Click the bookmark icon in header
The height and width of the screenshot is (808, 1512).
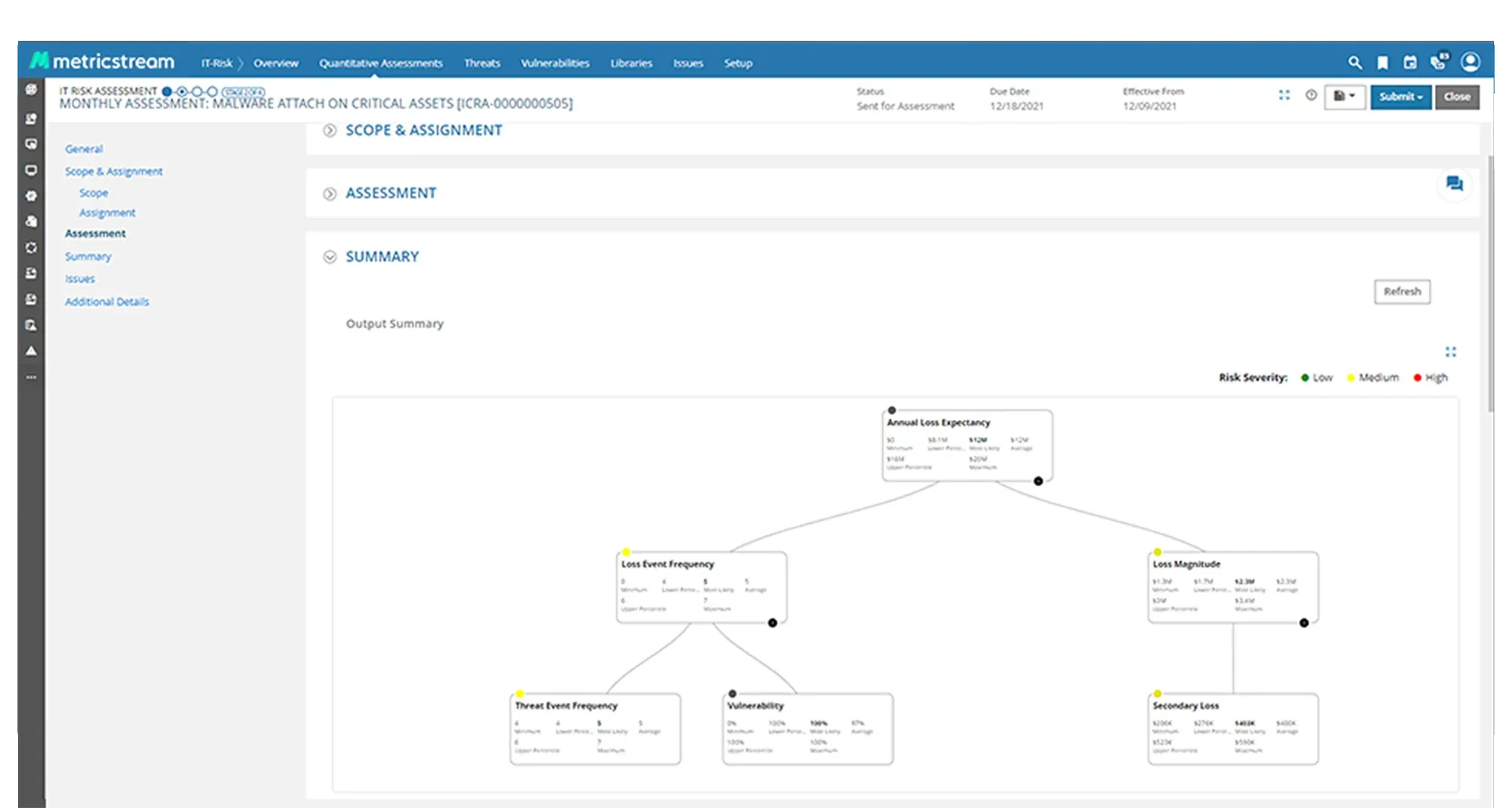[x=1383, y=63]
